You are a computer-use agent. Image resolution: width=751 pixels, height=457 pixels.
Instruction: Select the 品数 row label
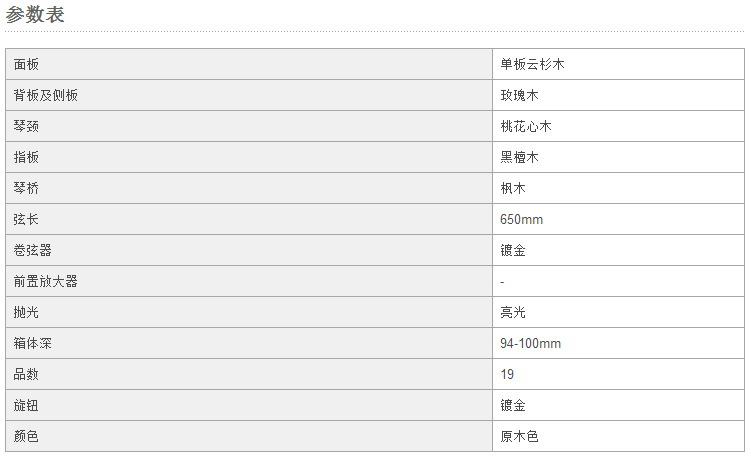26,374
